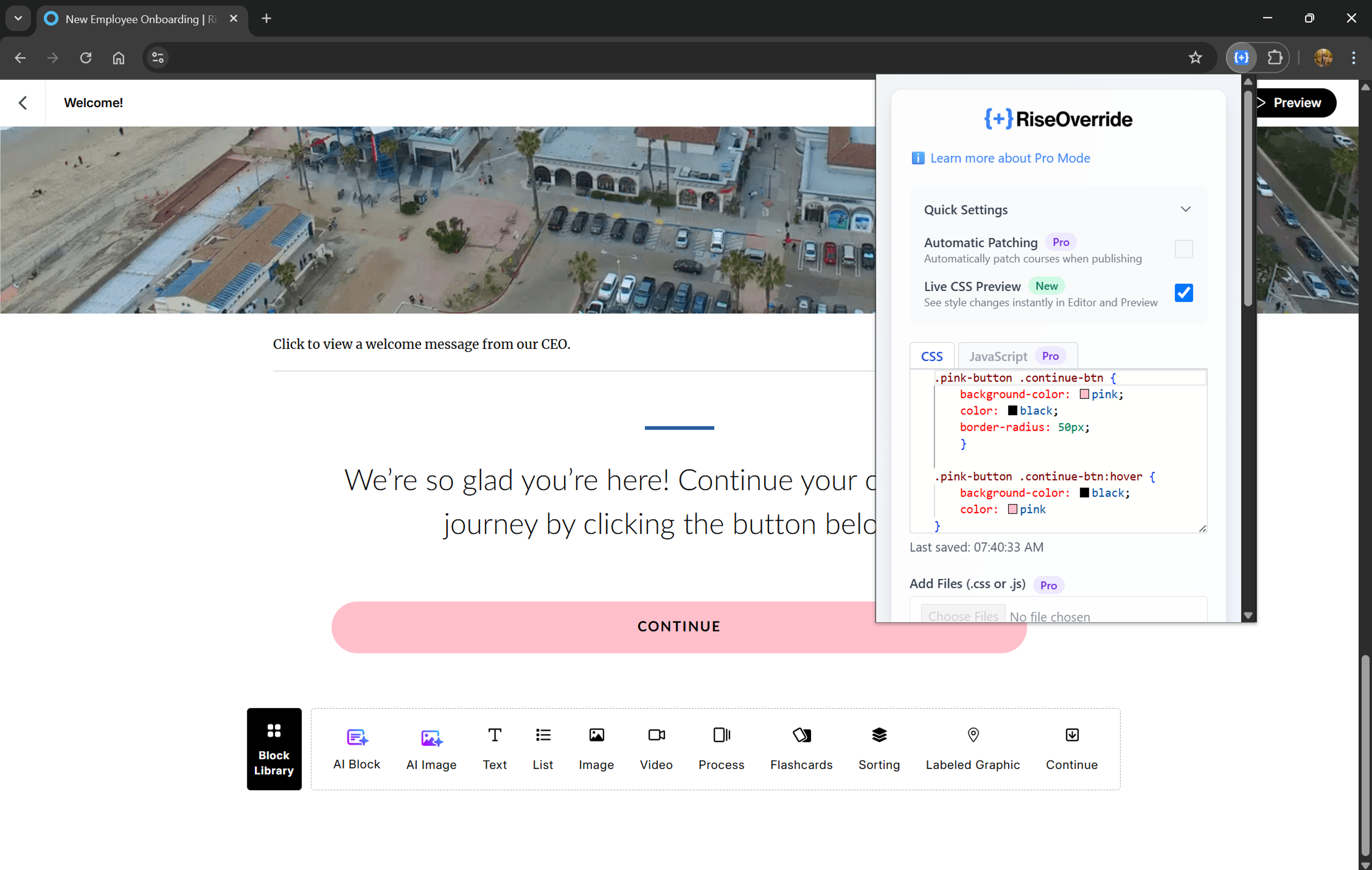Insert a Video block
This screenshot has width=1372, height=870.
(x=656, y=749)
